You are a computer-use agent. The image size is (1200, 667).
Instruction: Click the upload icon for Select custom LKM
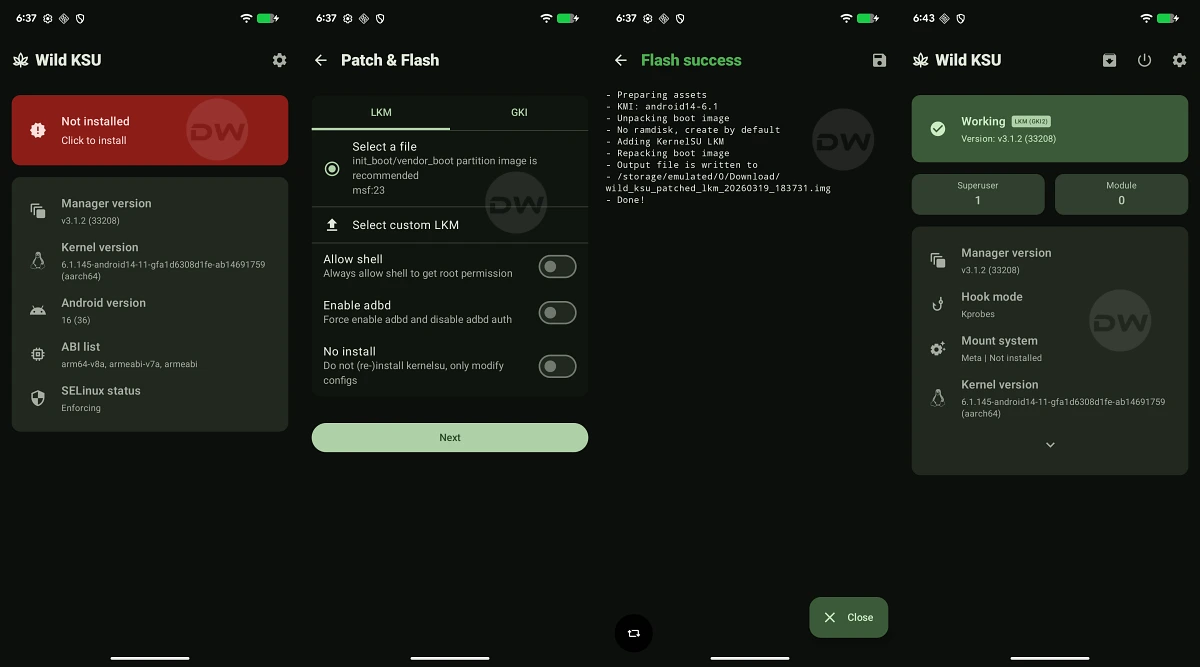point(332,225)
